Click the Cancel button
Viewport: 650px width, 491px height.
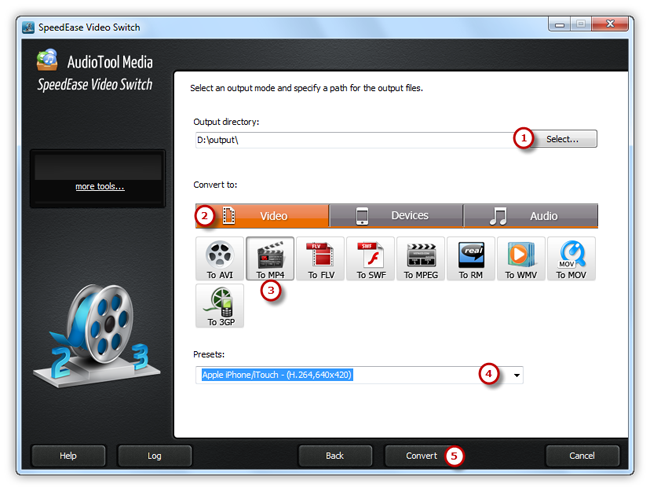(582, 456)
